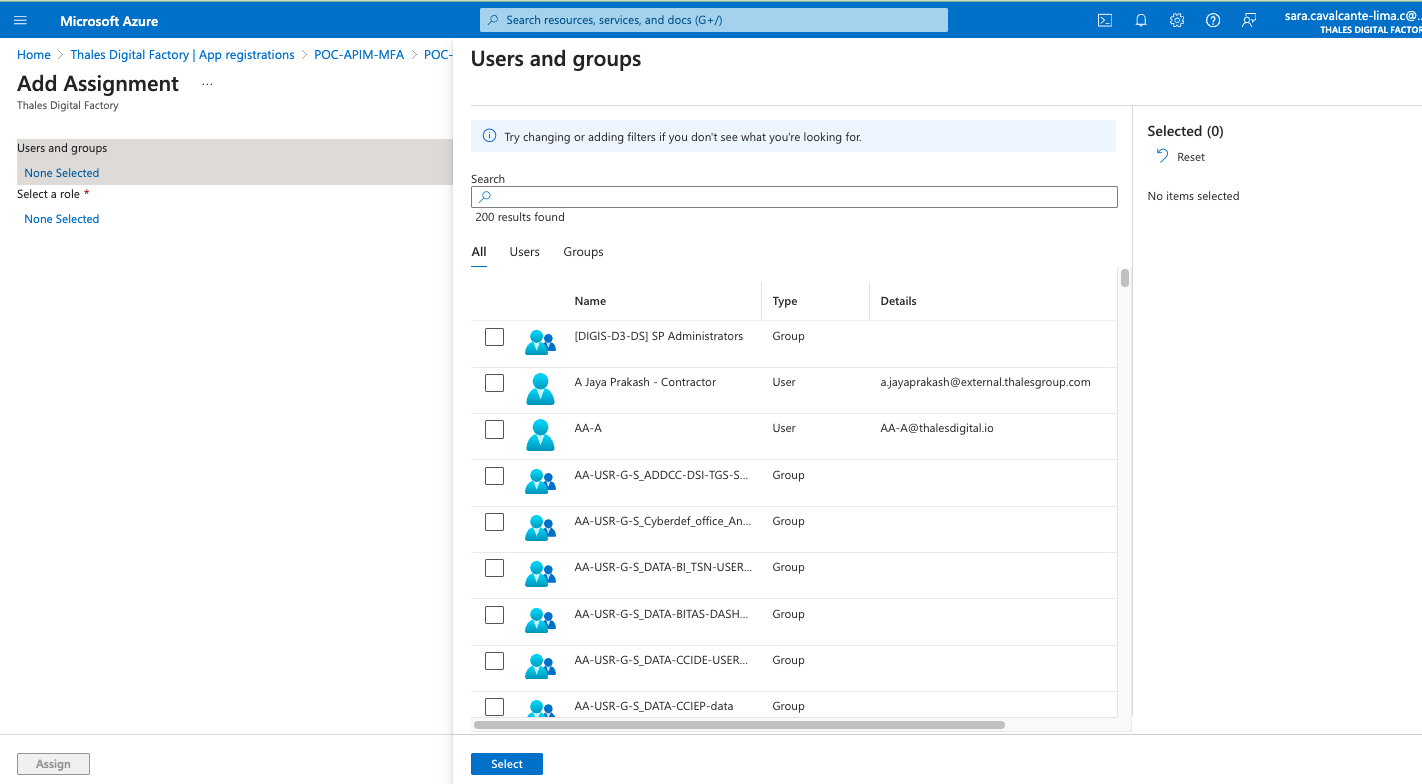The image size is (1422, 784).
Task: Check the AA-USR-G-S_DATA-CCIEP-data group checkbox
Action: tap(494, 707)
